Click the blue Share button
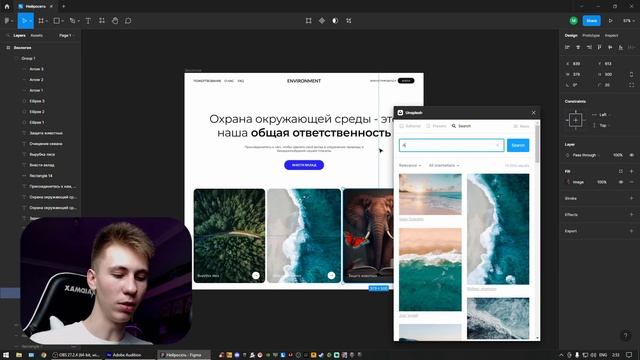640x360 pixels. click(591, 21)
